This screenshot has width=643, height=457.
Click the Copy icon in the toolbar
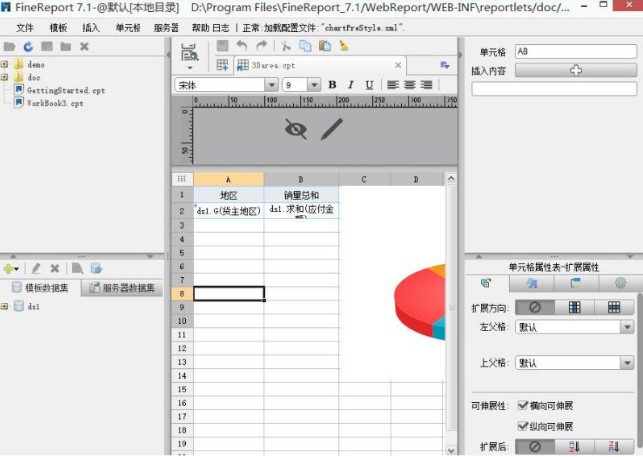(x=305, y=46)
